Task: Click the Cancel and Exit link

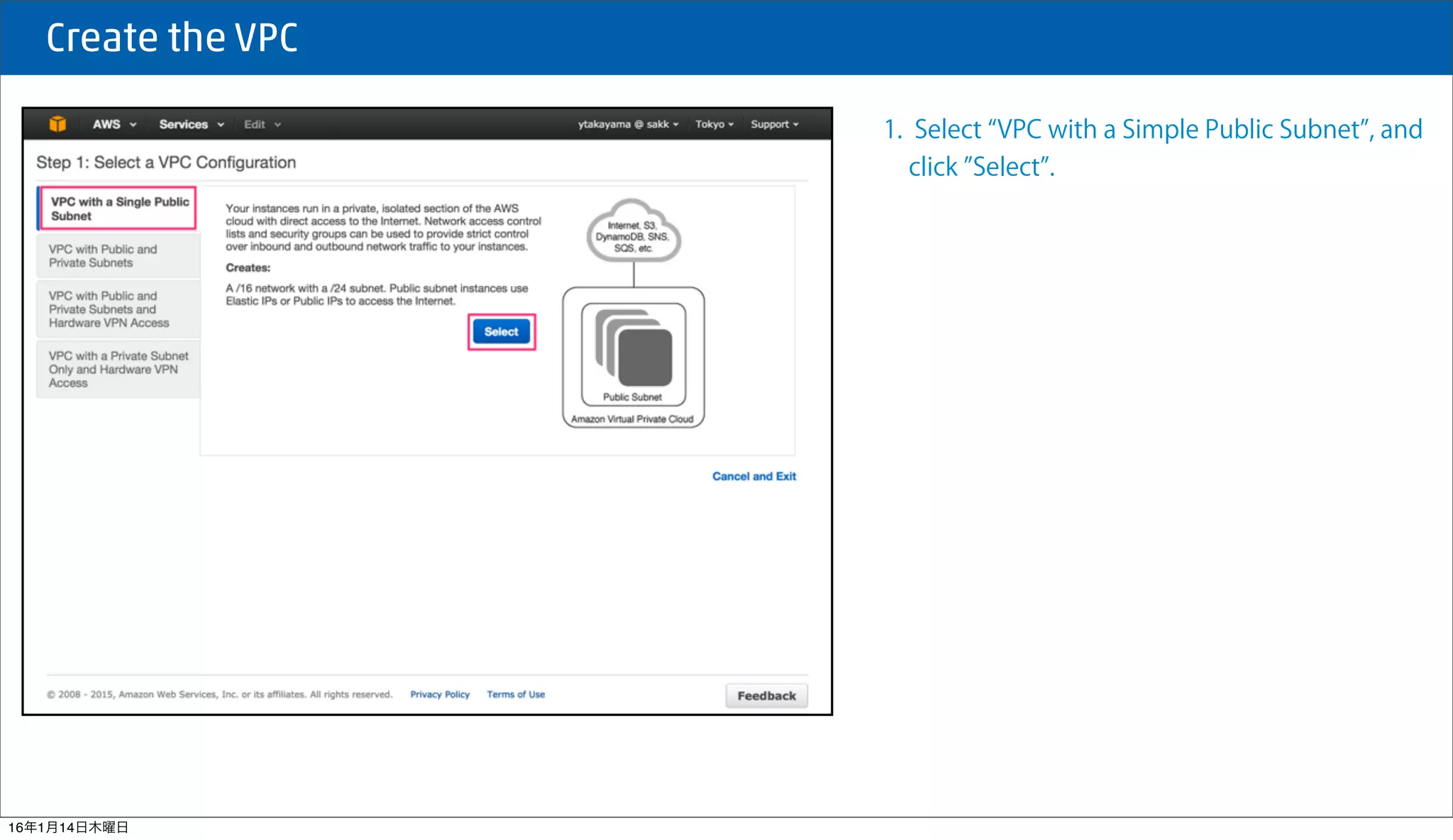Action: (x=754, y=476)
